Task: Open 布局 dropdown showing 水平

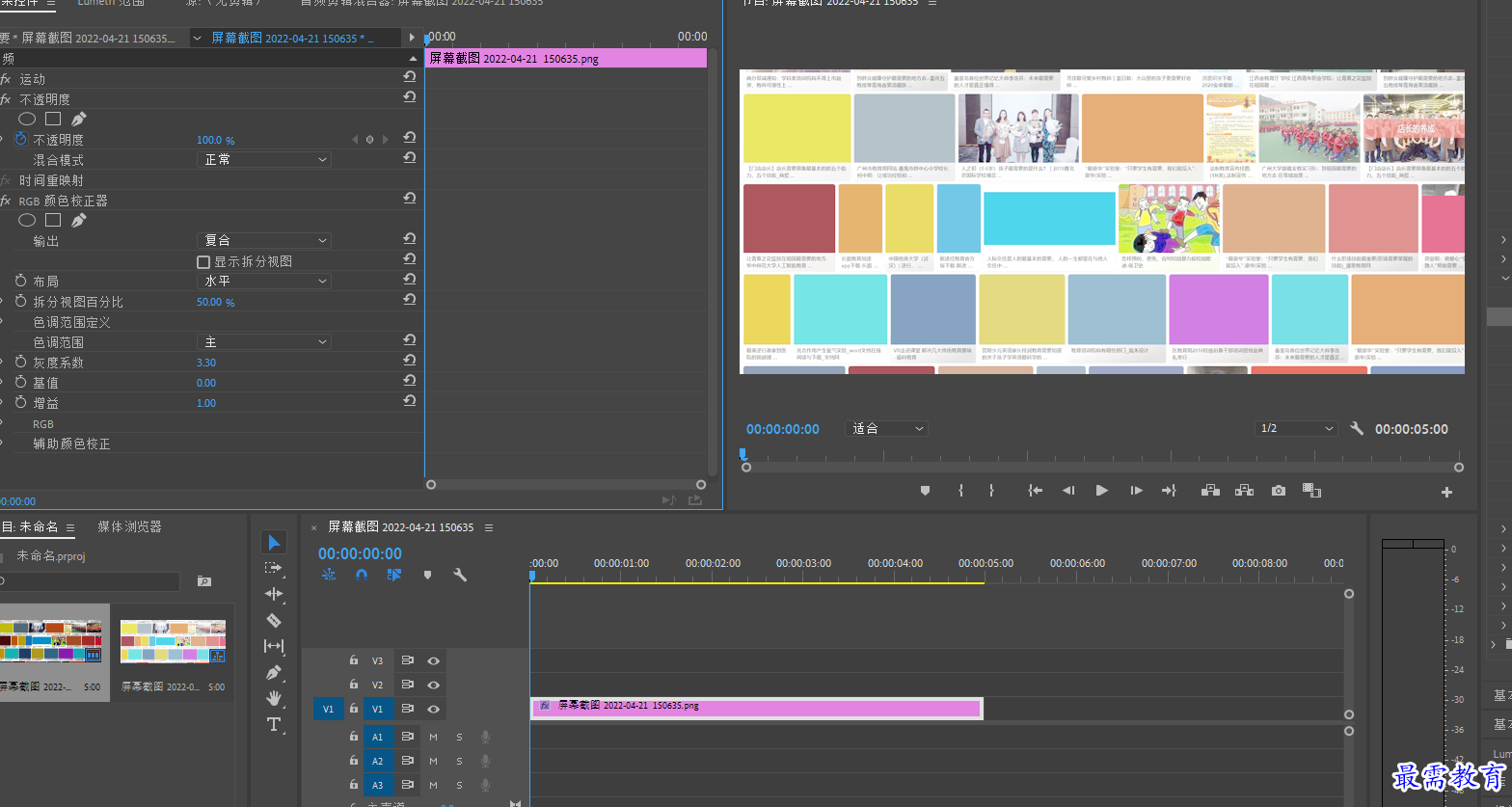Action: point(264,281)
